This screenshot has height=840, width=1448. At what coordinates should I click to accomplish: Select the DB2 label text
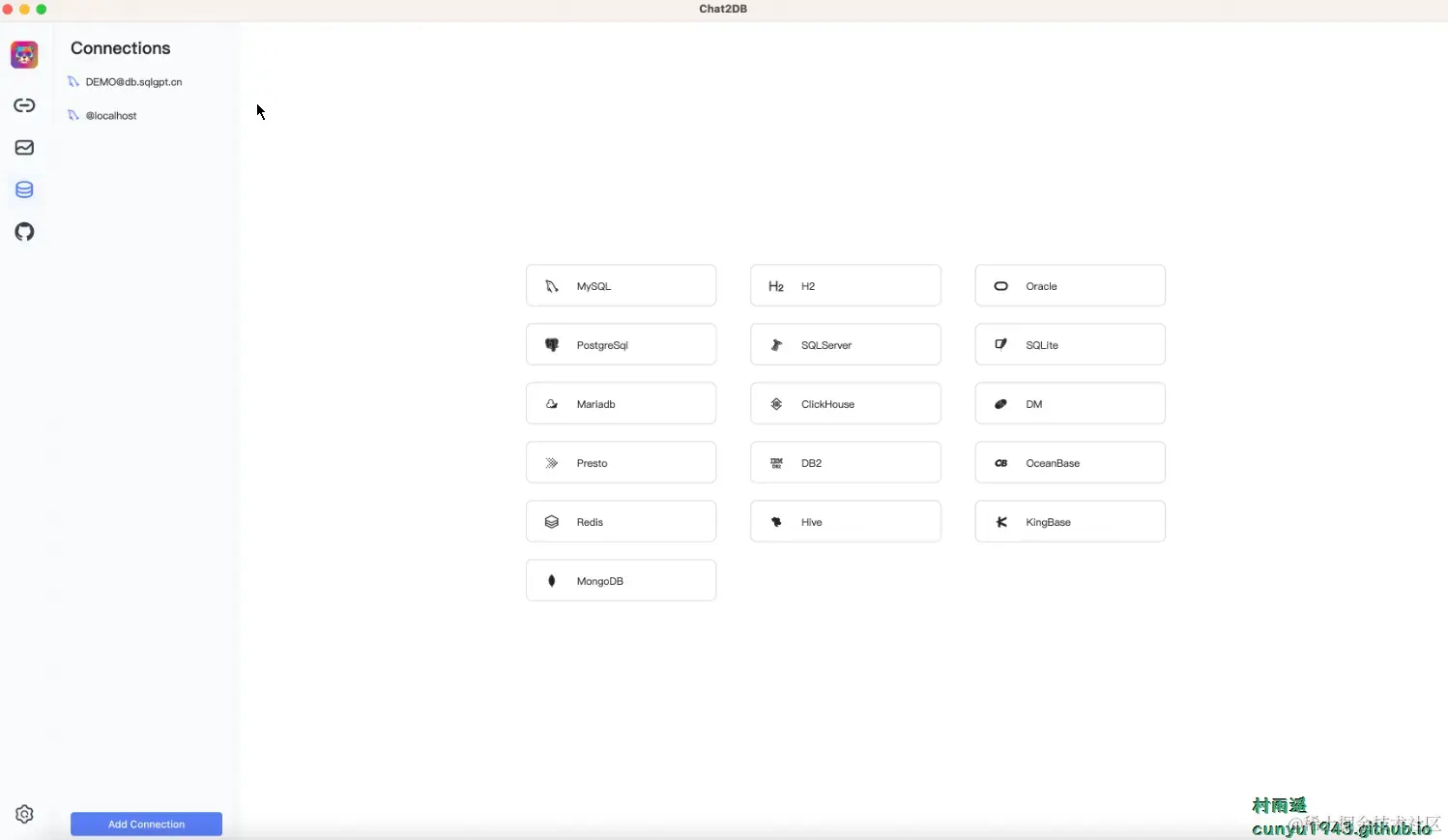pyautogui.click(x=812, y=463)
